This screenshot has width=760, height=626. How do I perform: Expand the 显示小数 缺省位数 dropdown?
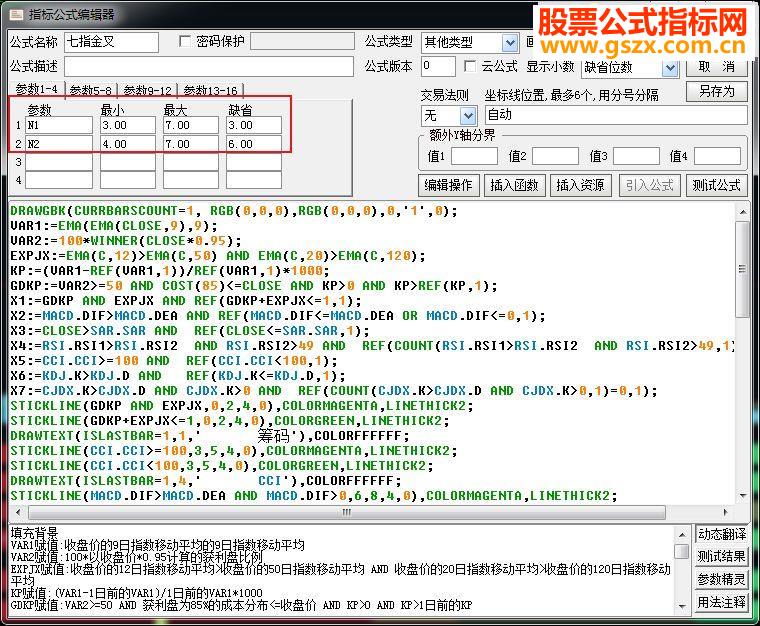coord(670,68)
